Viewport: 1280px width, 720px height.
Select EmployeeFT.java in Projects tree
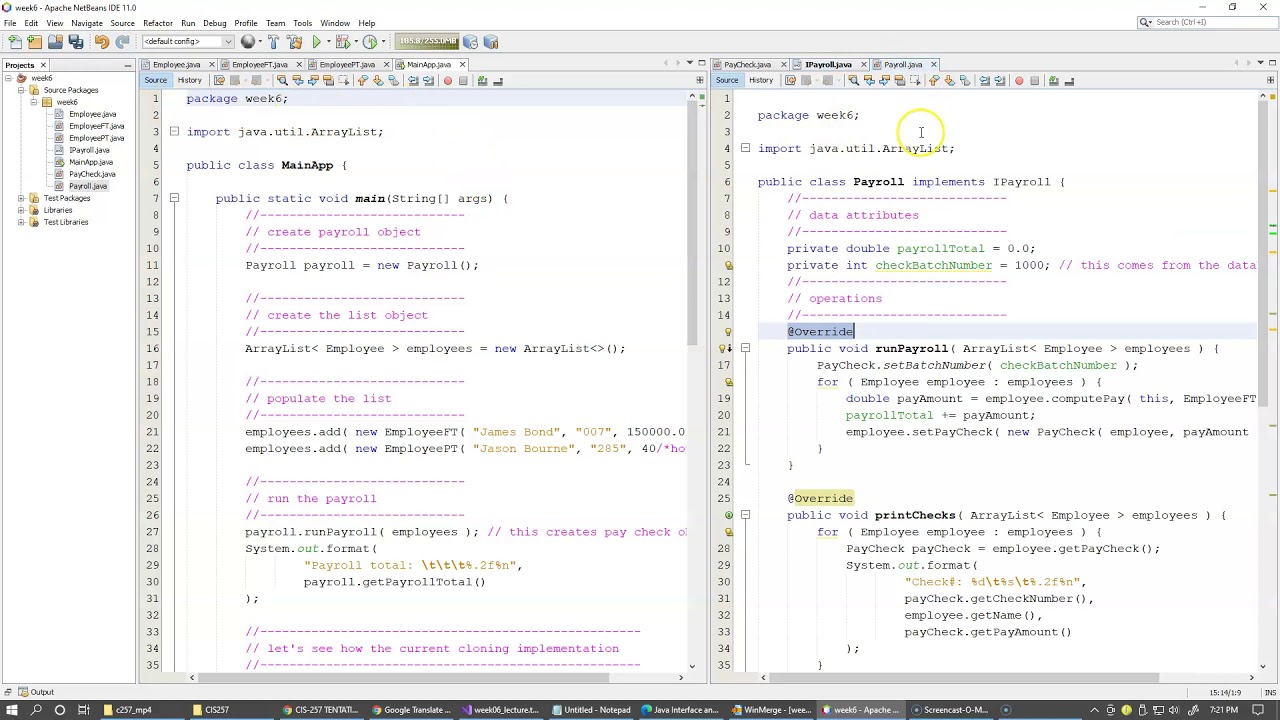click(96, 126)
